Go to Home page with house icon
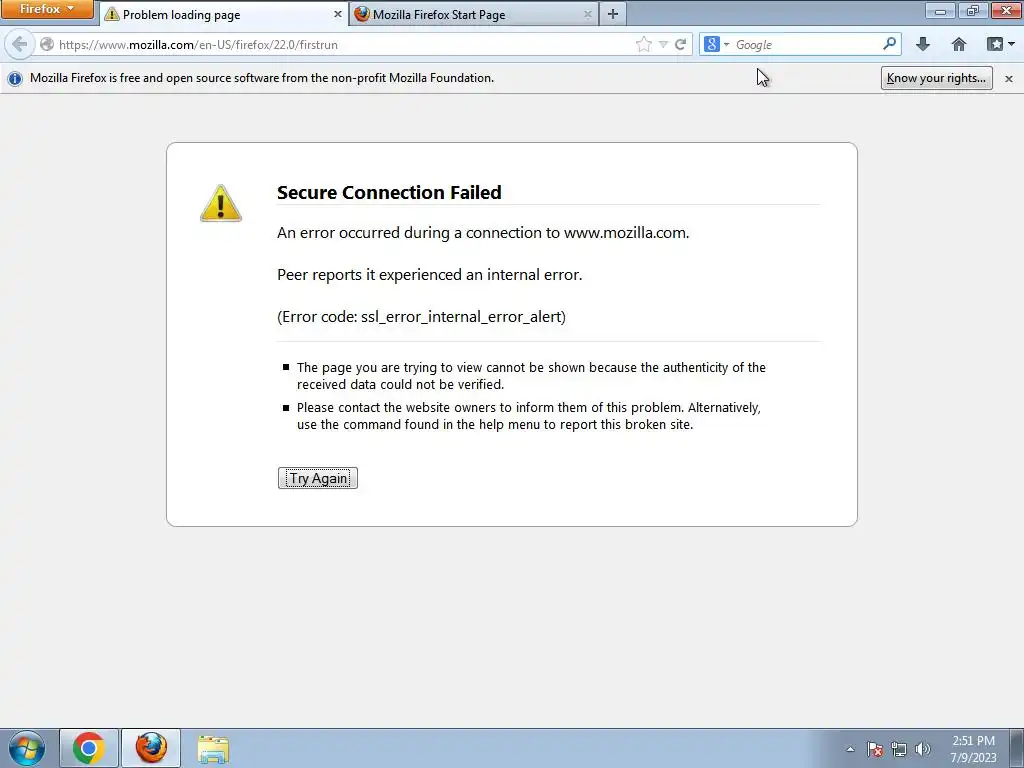The image size is (1024, 768). coord(959,44)
